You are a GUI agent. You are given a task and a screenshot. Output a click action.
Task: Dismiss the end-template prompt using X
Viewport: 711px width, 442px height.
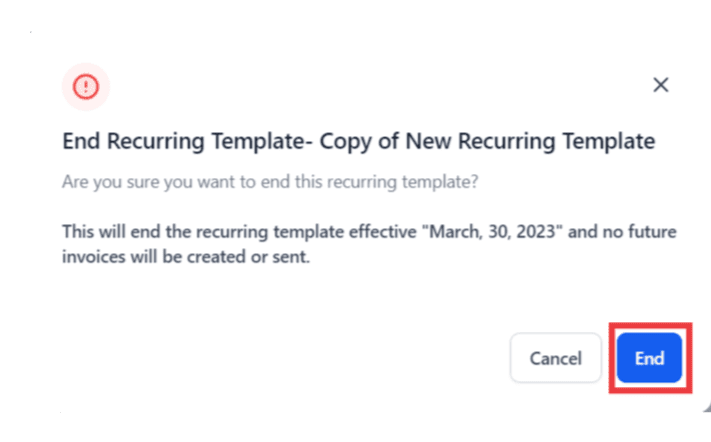click(660, 85)
